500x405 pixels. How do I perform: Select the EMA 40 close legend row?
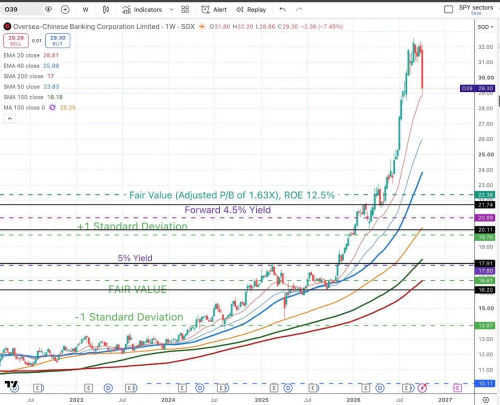pos(31,66)
